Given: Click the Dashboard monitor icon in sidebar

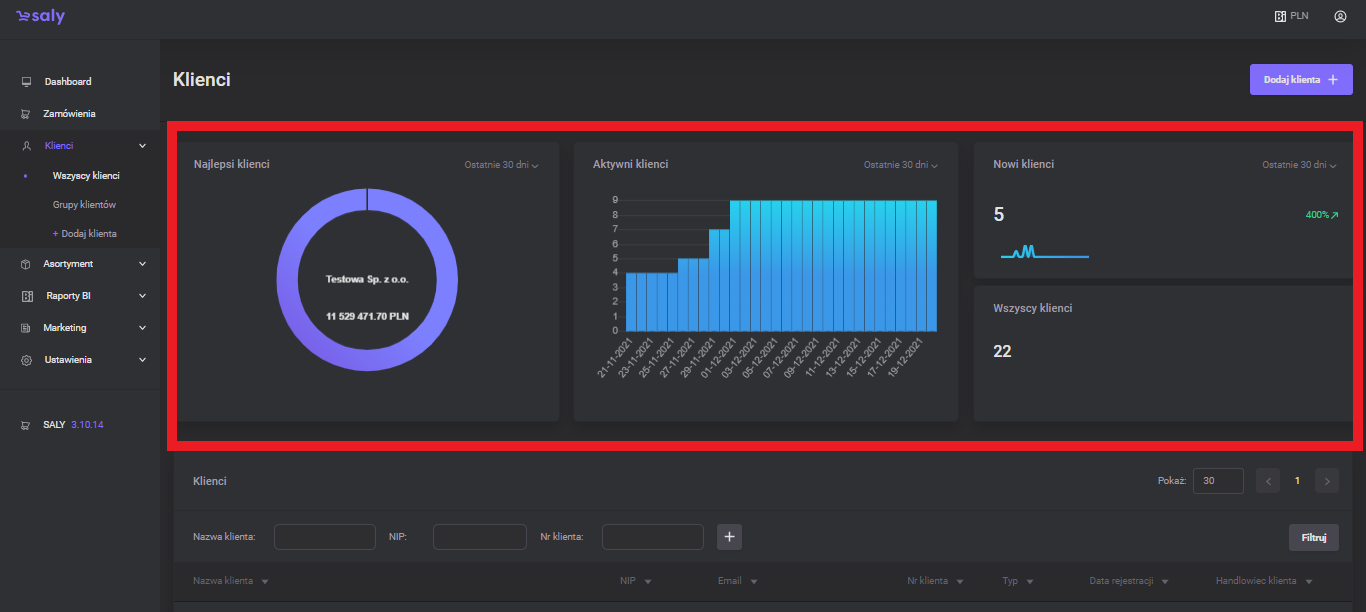Looking at the screenshot, I should point(27,82).
